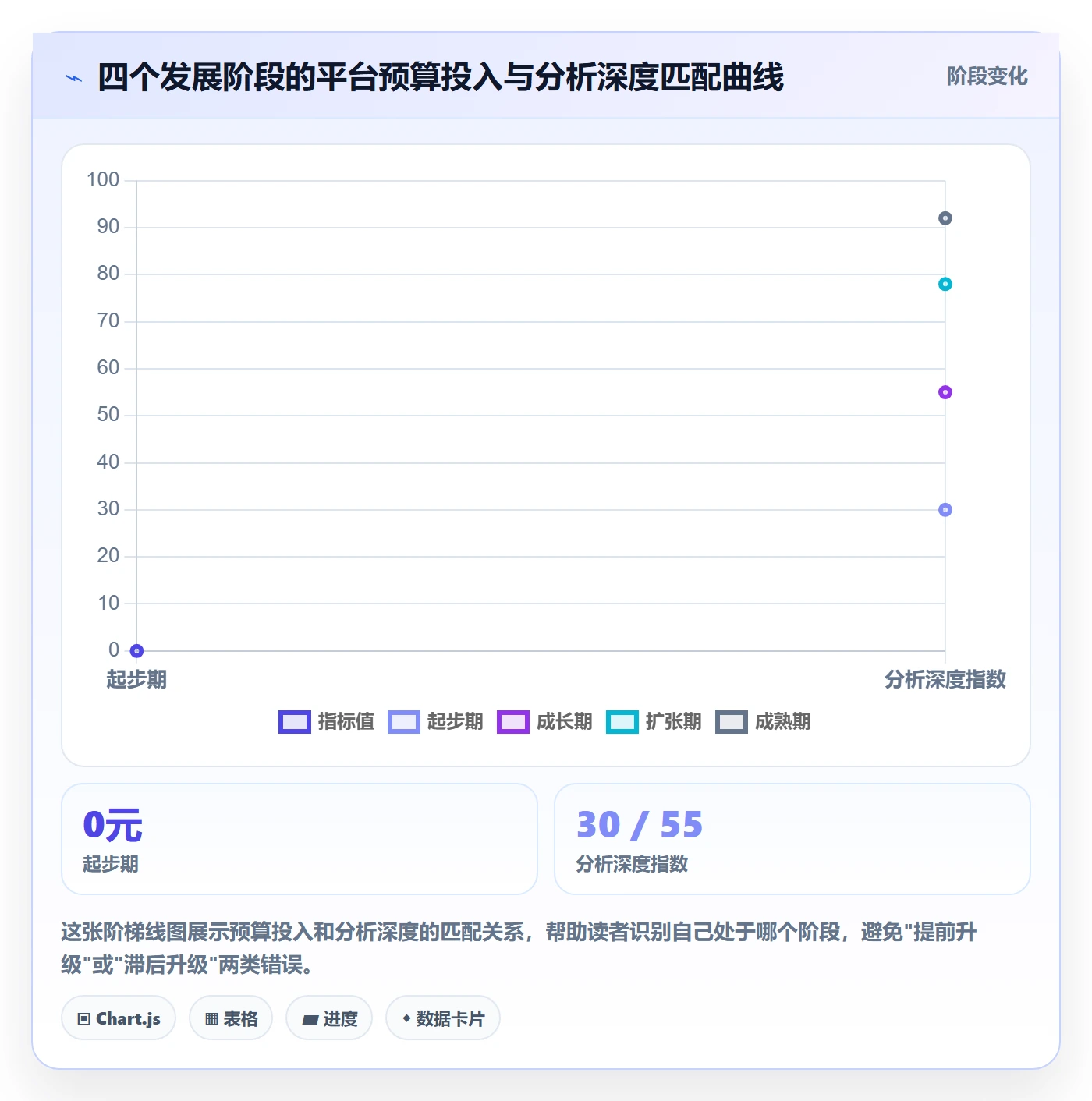Click the teal data point near 78
Screen dimensions: 1092x1101
(945, 284)
